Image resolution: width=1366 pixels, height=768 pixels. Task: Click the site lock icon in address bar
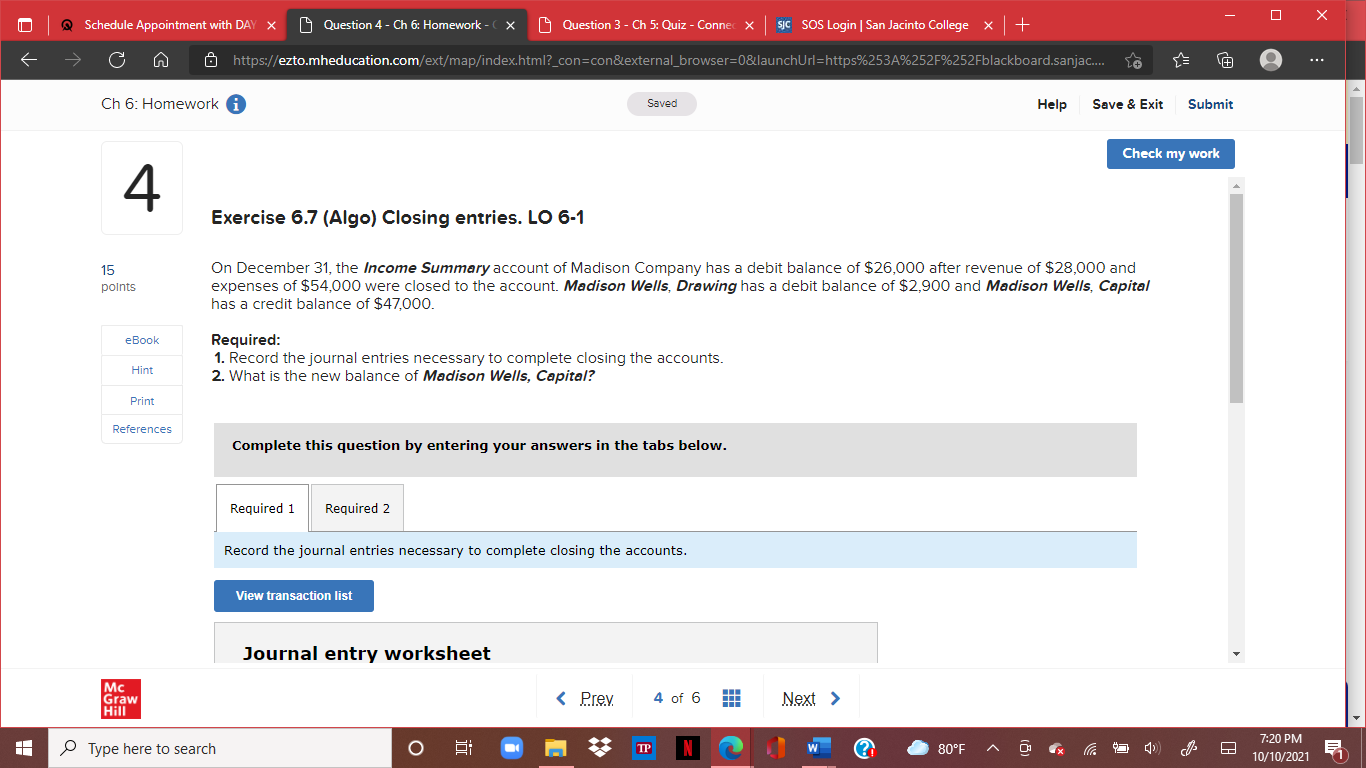[x=211, y=60]
